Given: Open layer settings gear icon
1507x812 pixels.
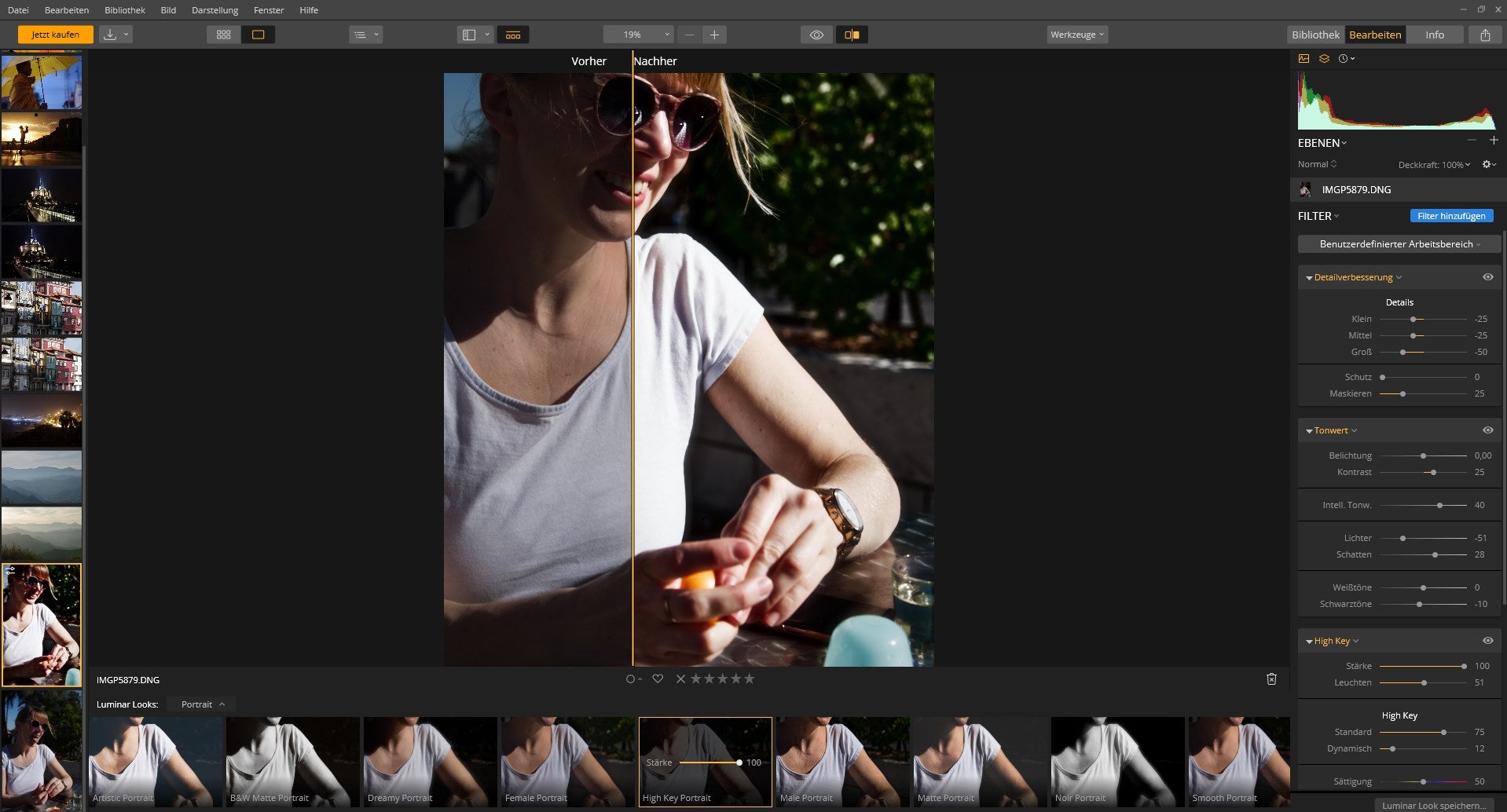Looking at the screenshot, I should click(1488, 164).
